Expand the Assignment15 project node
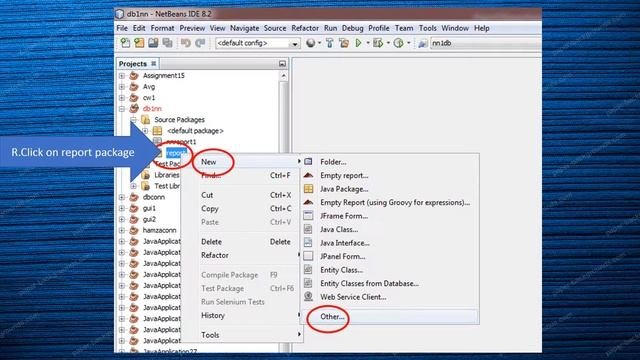Screen dimensions: 640x360 pyautogui.click(x=122, y=76)
